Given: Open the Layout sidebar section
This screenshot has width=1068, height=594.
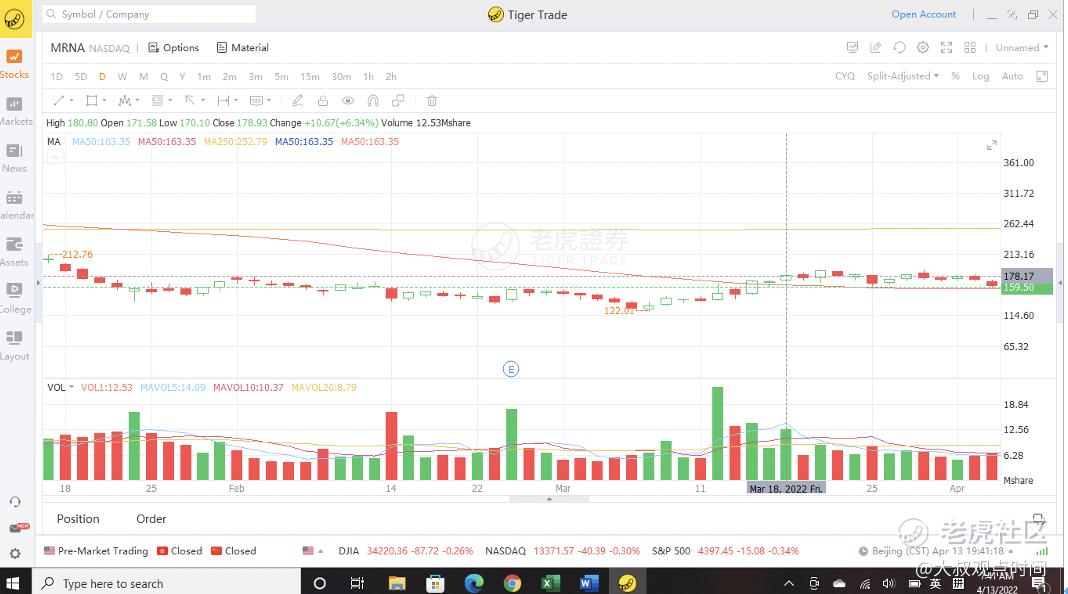Looking at the screenshot, I should pos(14,346).
